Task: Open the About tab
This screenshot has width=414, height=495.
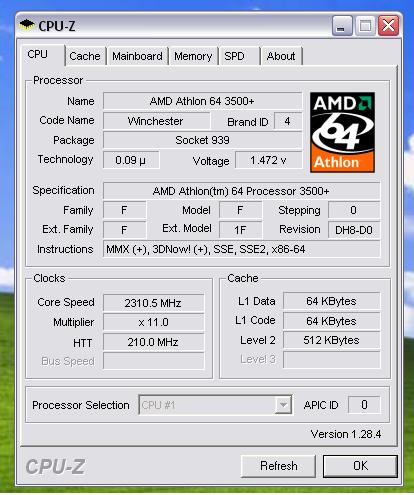Action: (281, 56)
